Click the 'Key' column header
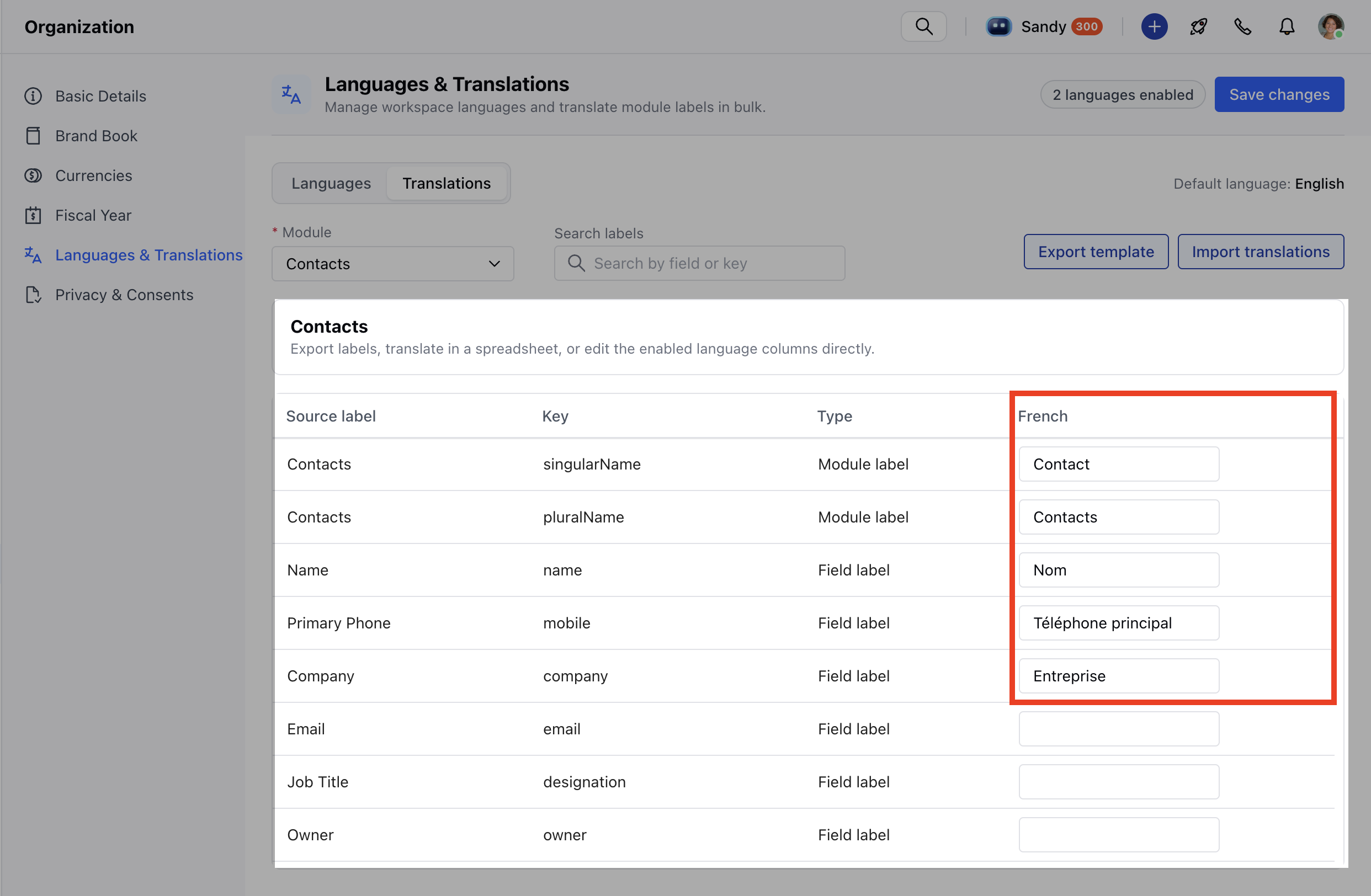 click(555, 417)
